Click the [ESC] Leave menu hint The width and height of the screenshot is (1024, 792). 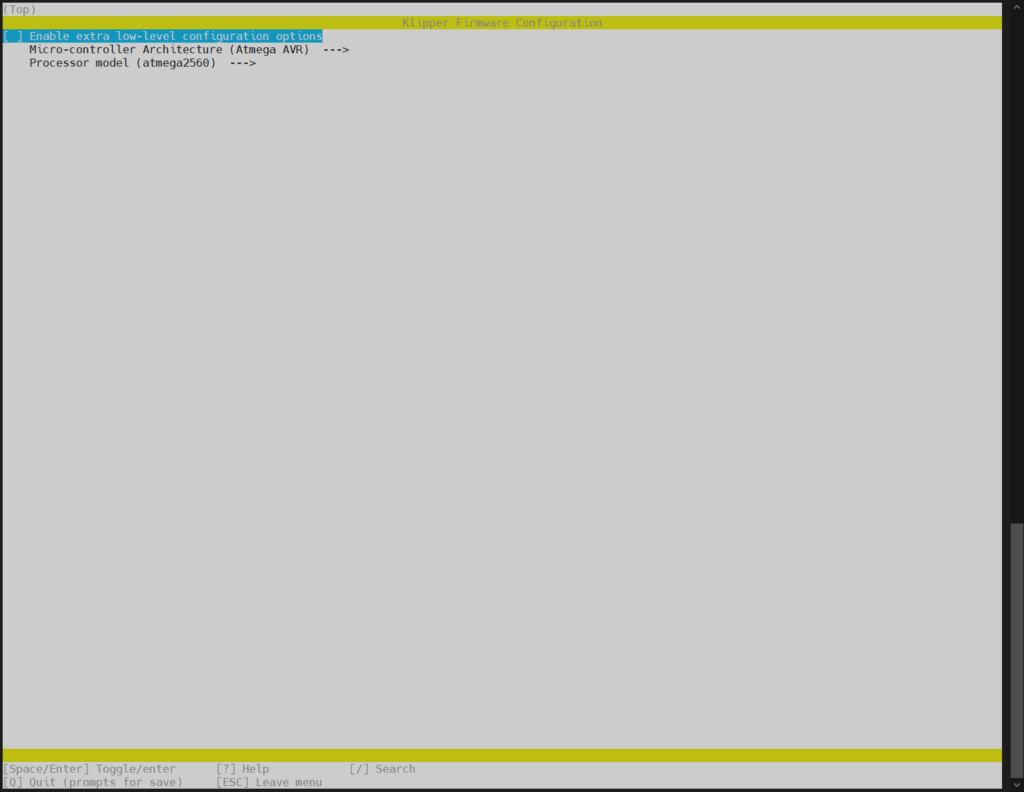point(269,782)
